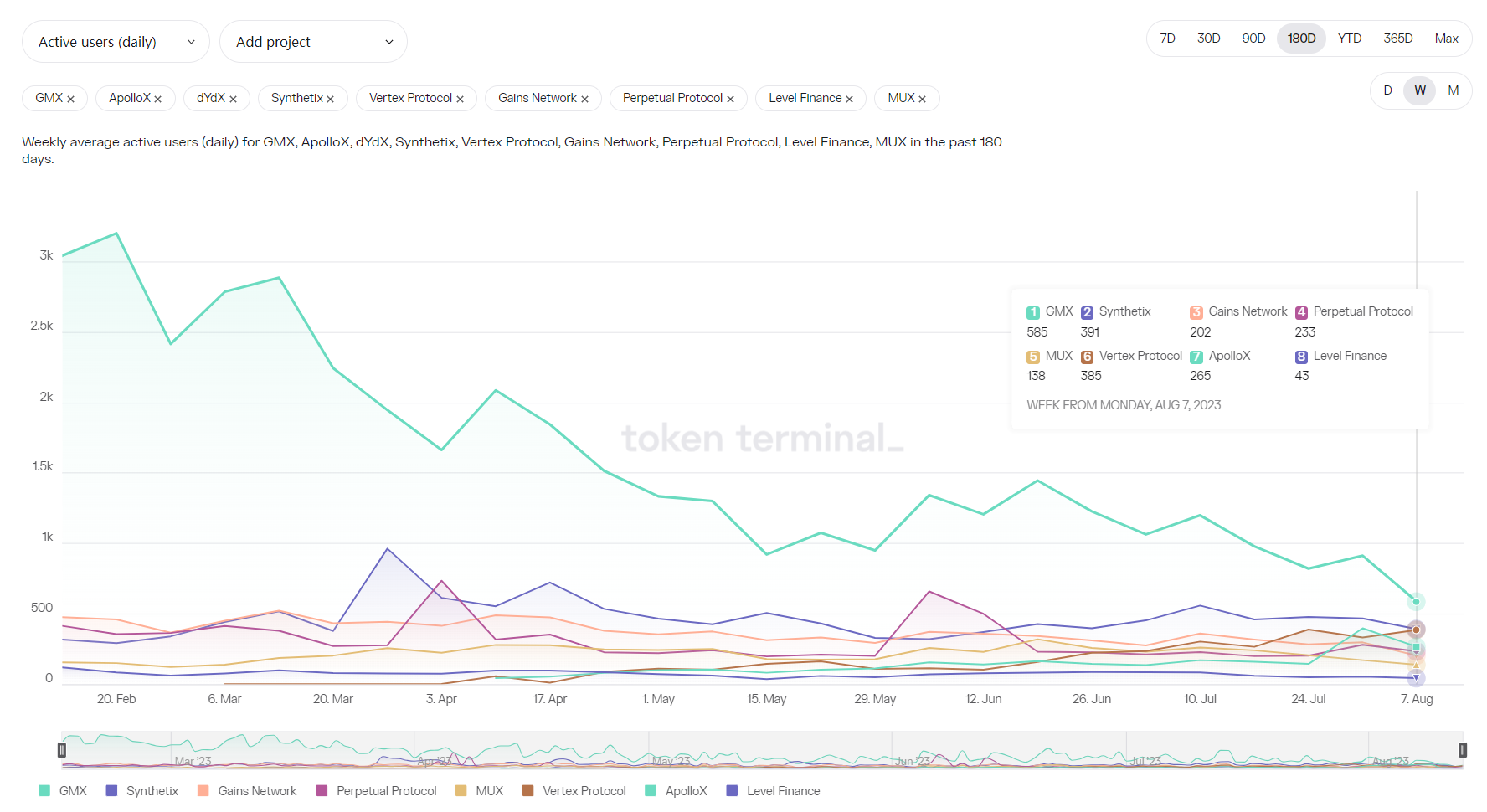Toggle MUX series in bottom legend

point(480,791)
